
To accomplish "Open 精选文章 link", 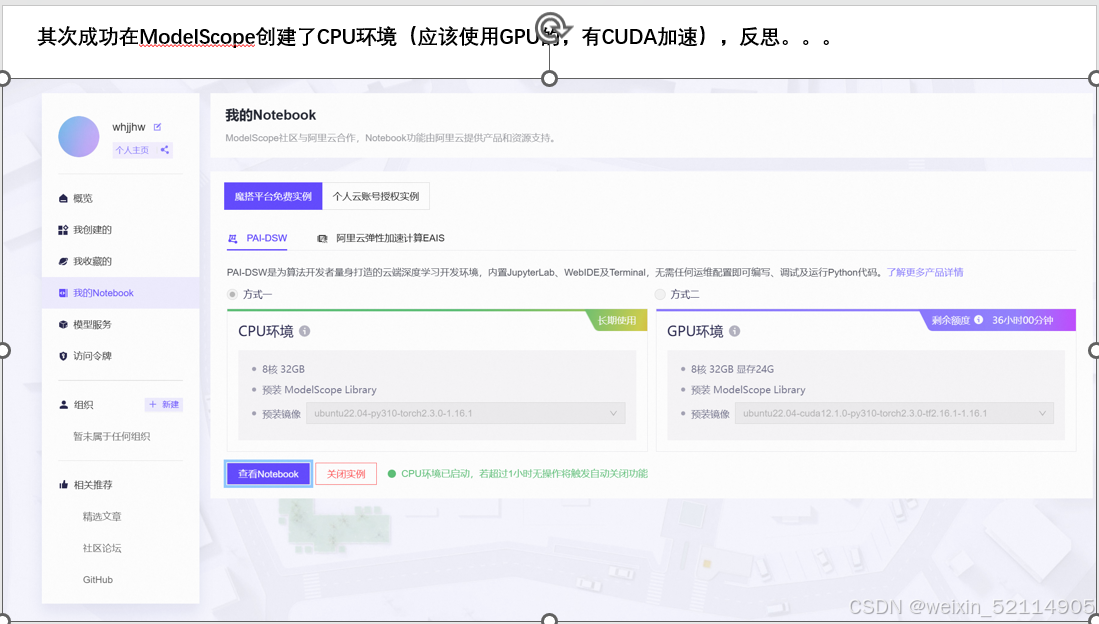I will 102,517.
